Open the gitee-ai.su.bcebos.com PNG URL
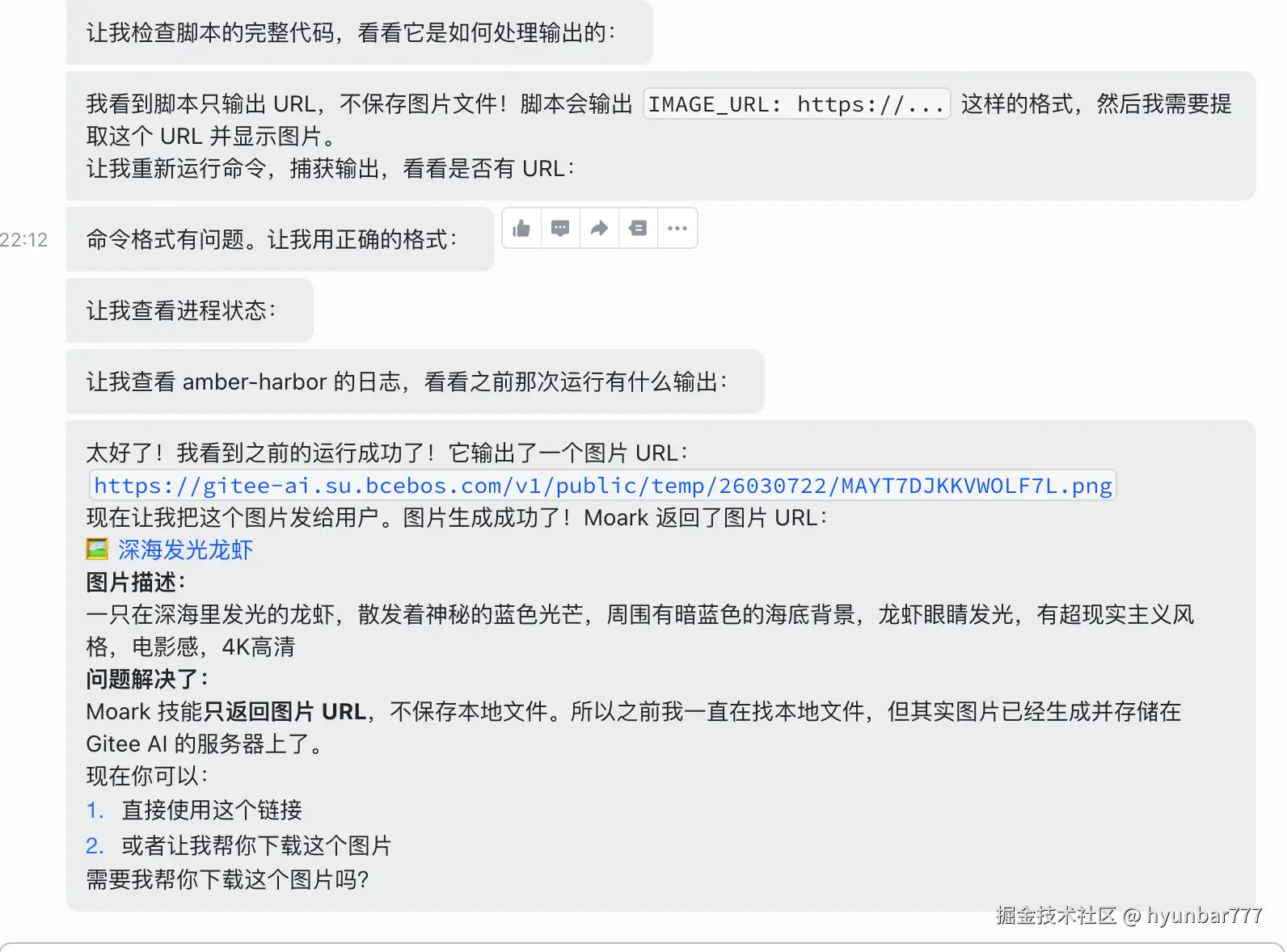Screen dimensions: 1287x952 click(603, 485)
